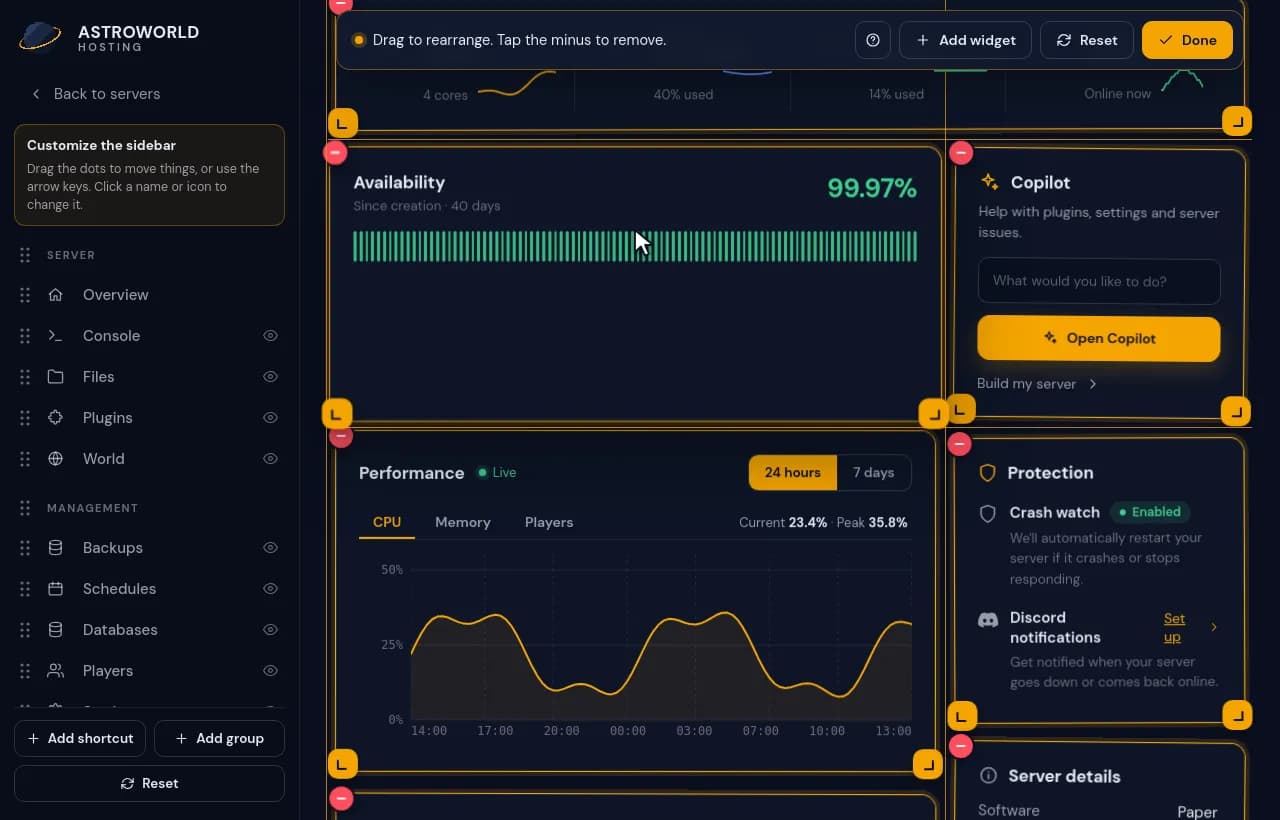Image resolution: width=1280 pixels, height=820 pixels.
Task: Click the Open Copilot button
Action: pyautogui.click(x=1099, y=338)
